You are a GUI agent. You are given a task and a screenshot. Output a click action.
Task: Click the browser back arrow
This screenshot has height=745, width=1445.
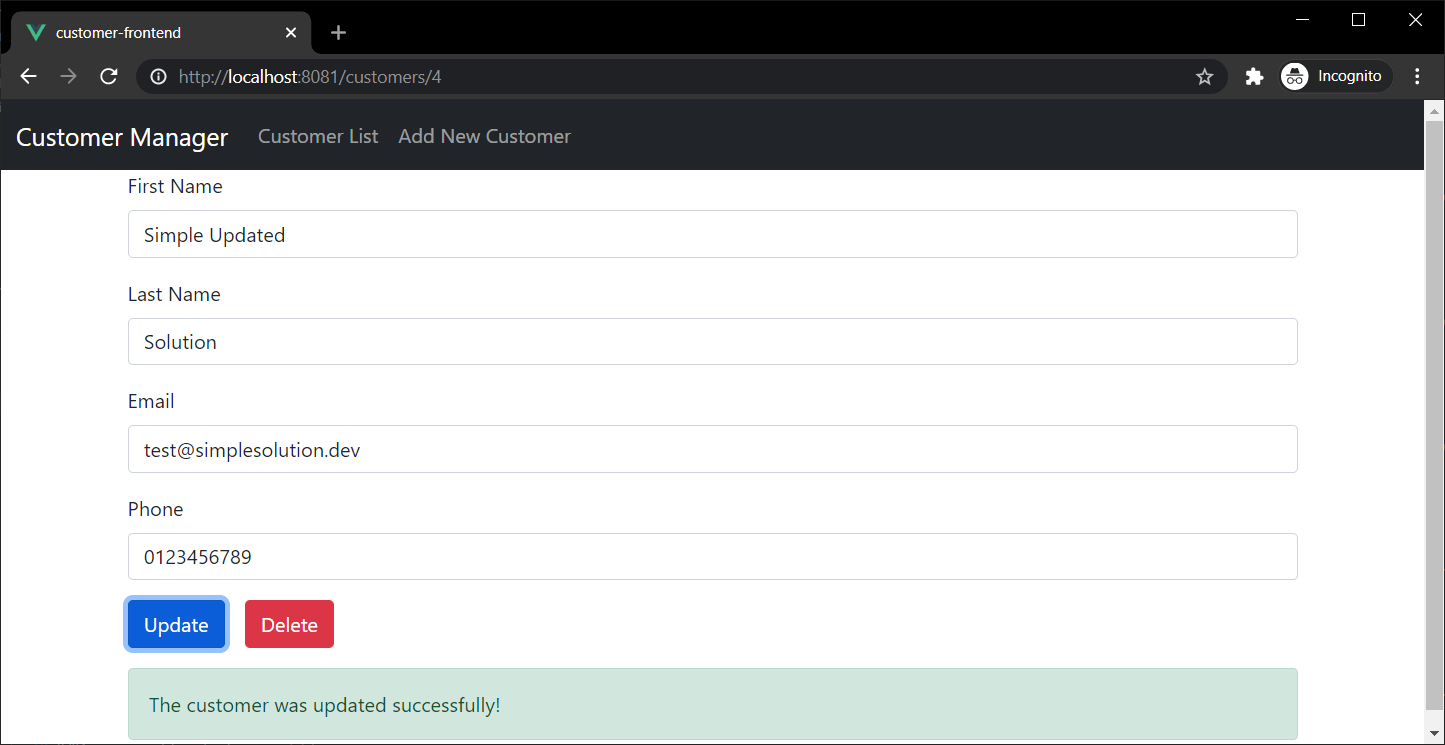point(28,77)
